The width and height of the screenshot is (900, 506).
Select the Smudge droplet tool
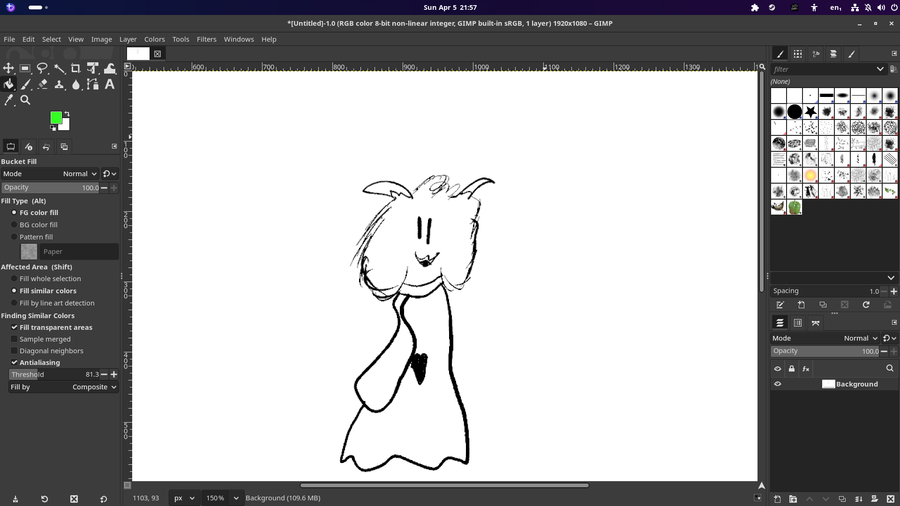76,84
